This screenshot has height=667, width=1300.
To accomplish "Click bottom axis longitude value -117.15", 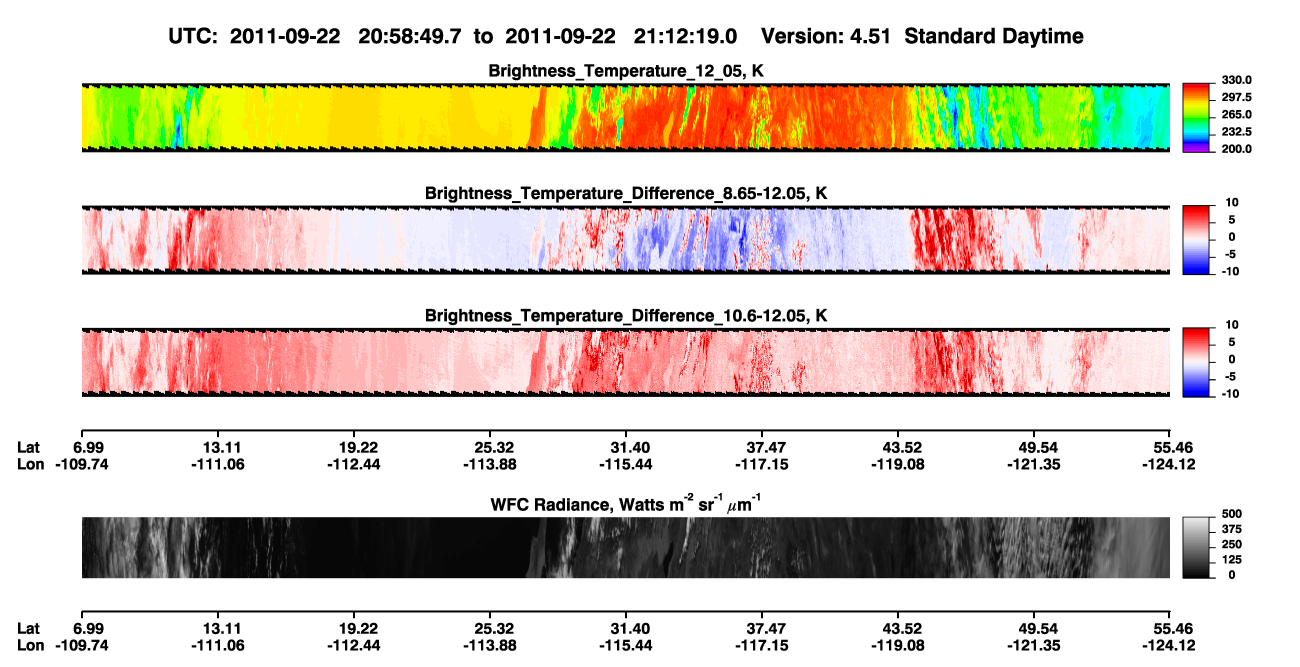I will click(764, 646).
